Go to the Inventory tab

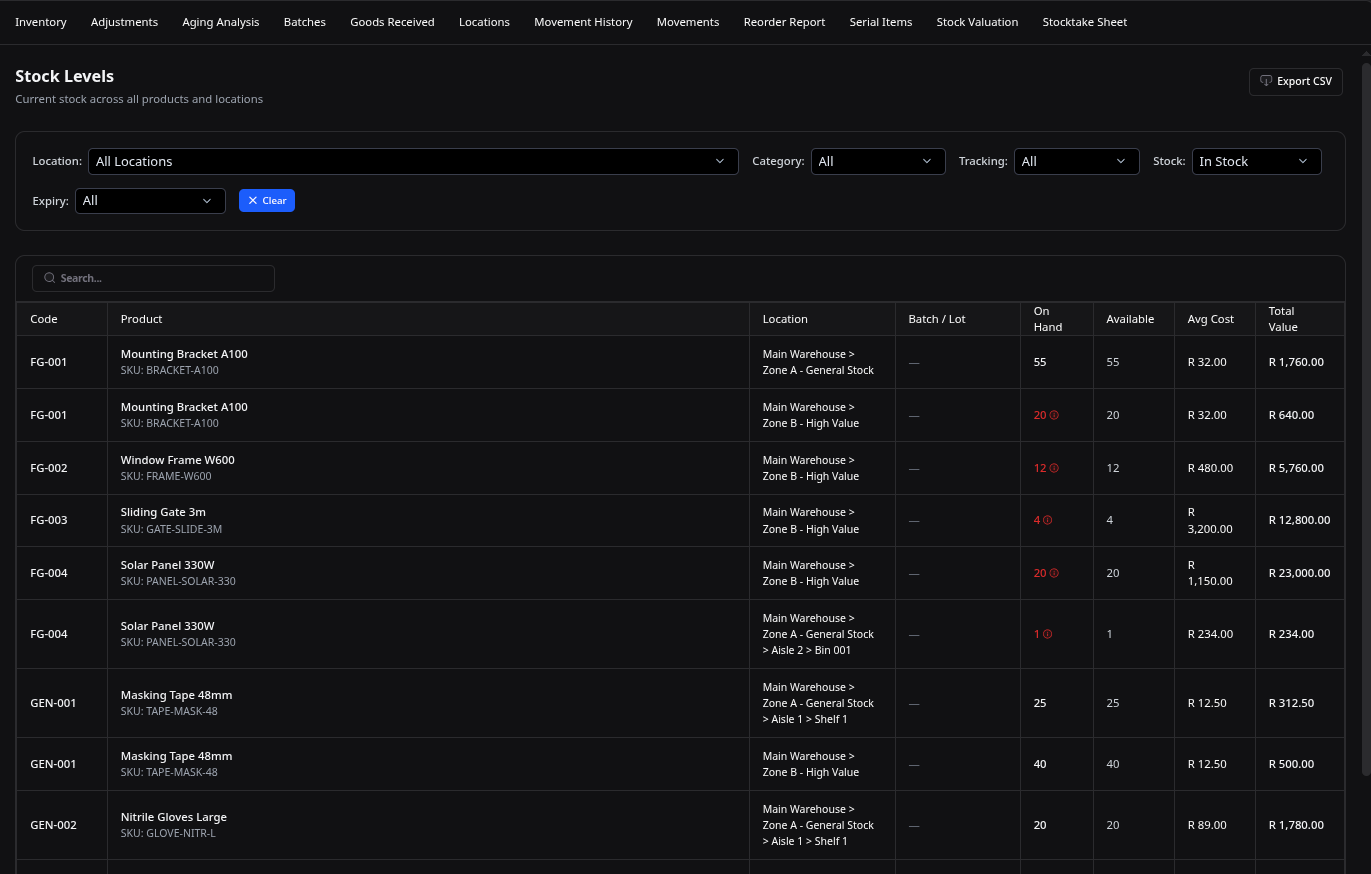point(41,22)
